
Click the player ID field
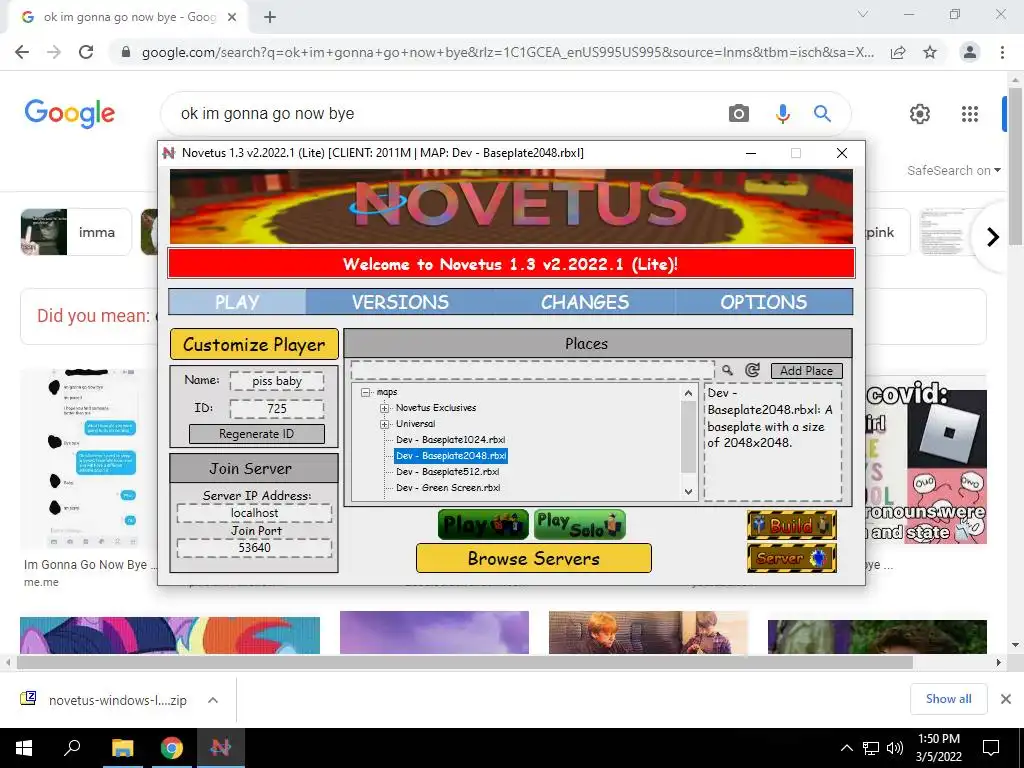277,409
